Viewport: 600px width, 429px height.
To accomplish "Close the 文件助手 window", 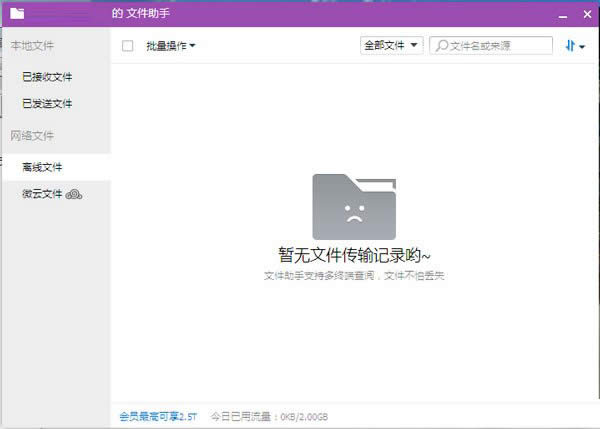I will [587, 14].
